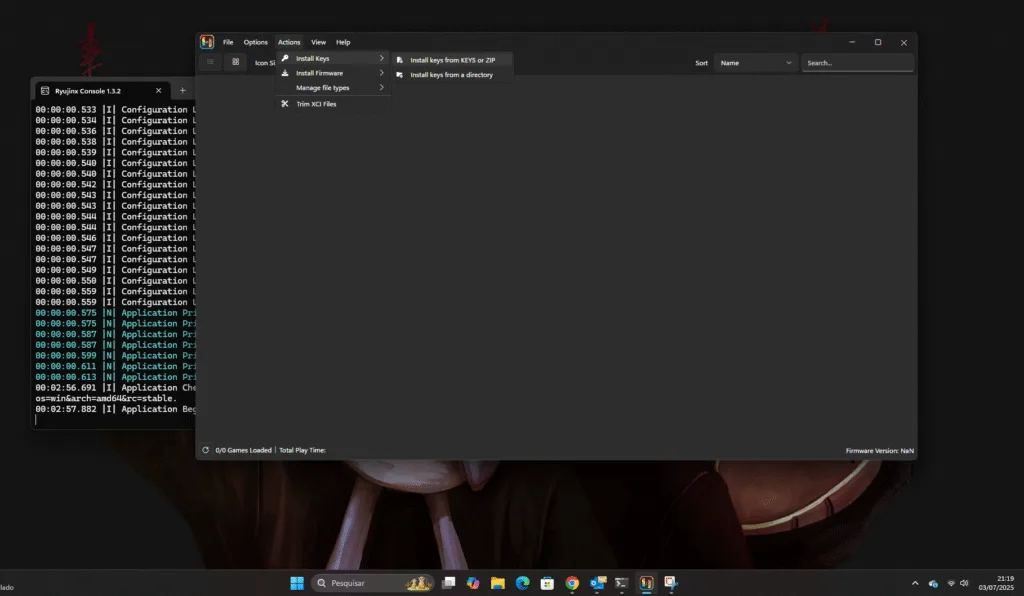
Task: Open the clock and date in the taskbar
Action: click(996, 583)
